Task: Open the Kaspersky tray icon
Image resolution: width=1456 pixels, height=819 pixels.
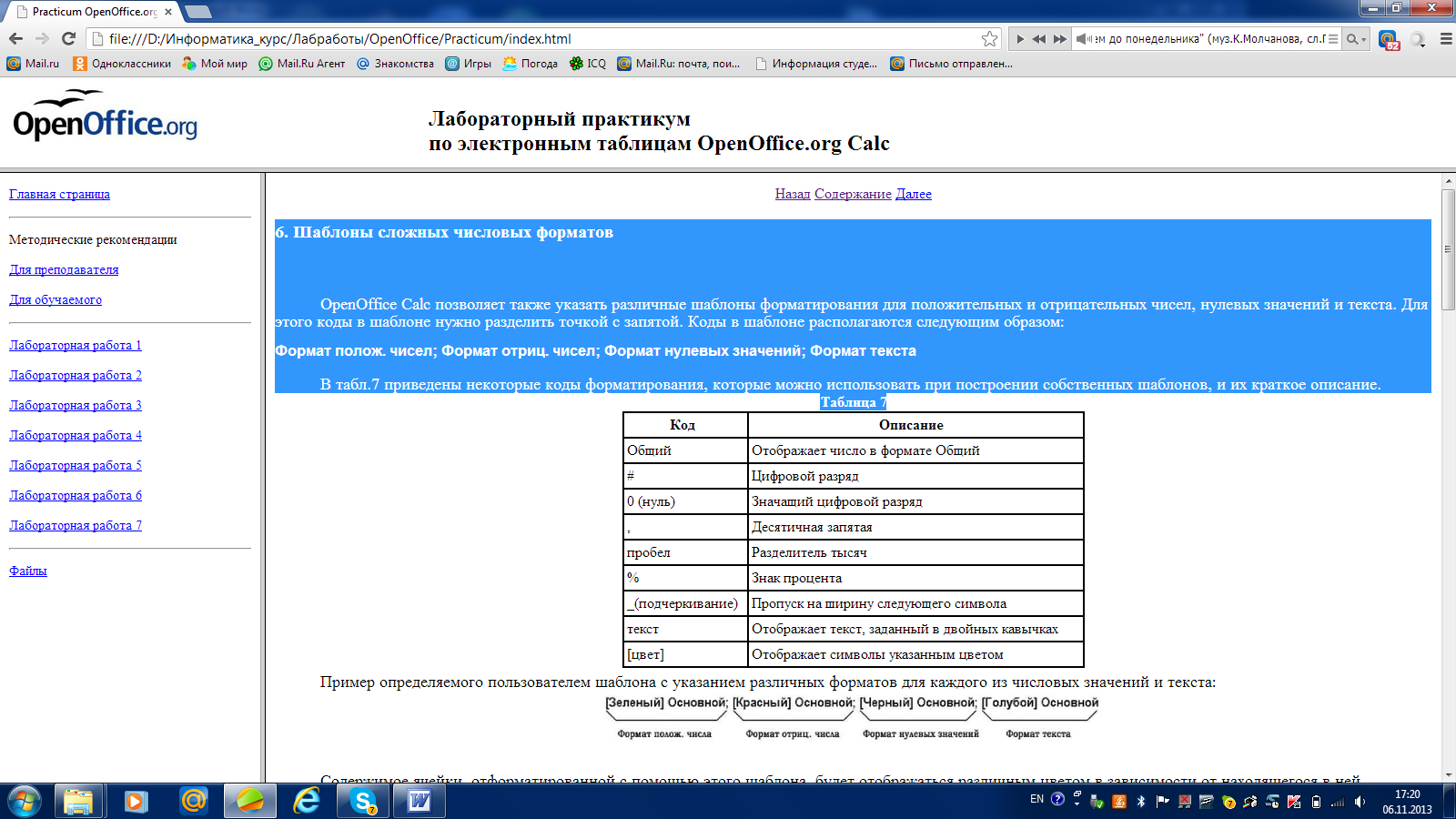Action: (x=1294, y=802)
